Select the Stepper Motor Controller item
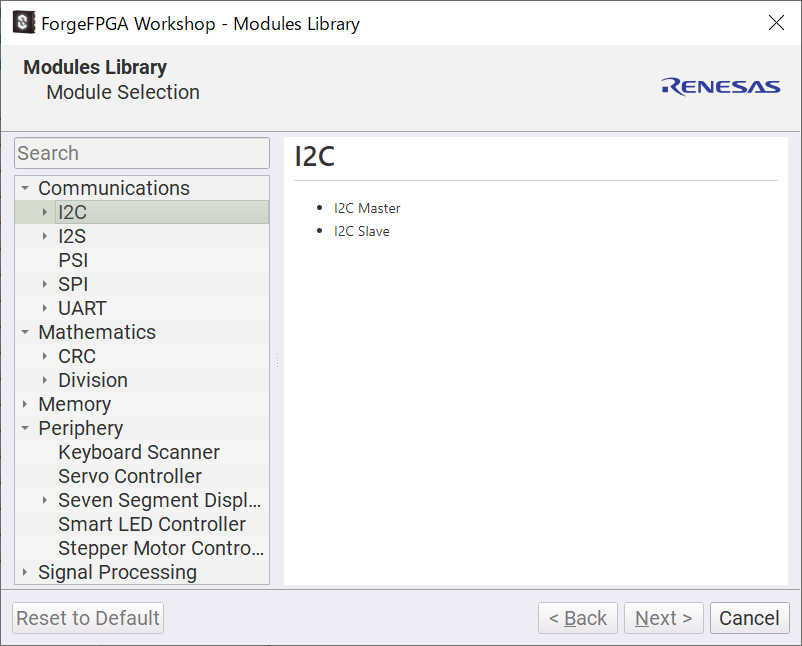The width and height of the screenshot is (802, 646). (160, 548)
